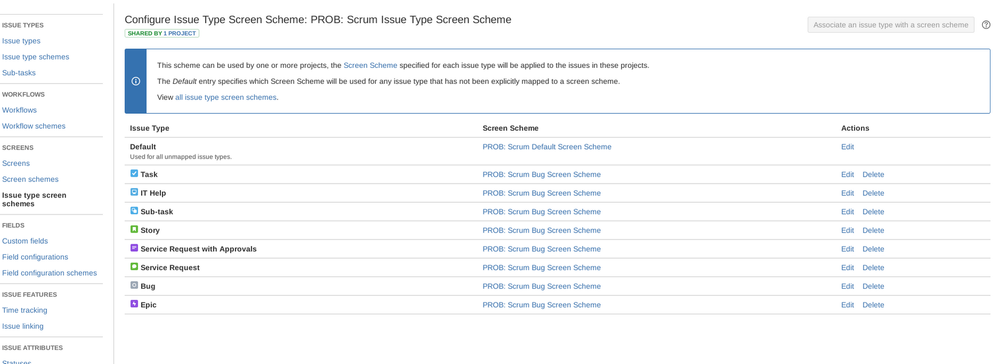This screenshot has height=364, width=999.
Task: Click the Service Request issue type icon
Action: click(134, 266)
